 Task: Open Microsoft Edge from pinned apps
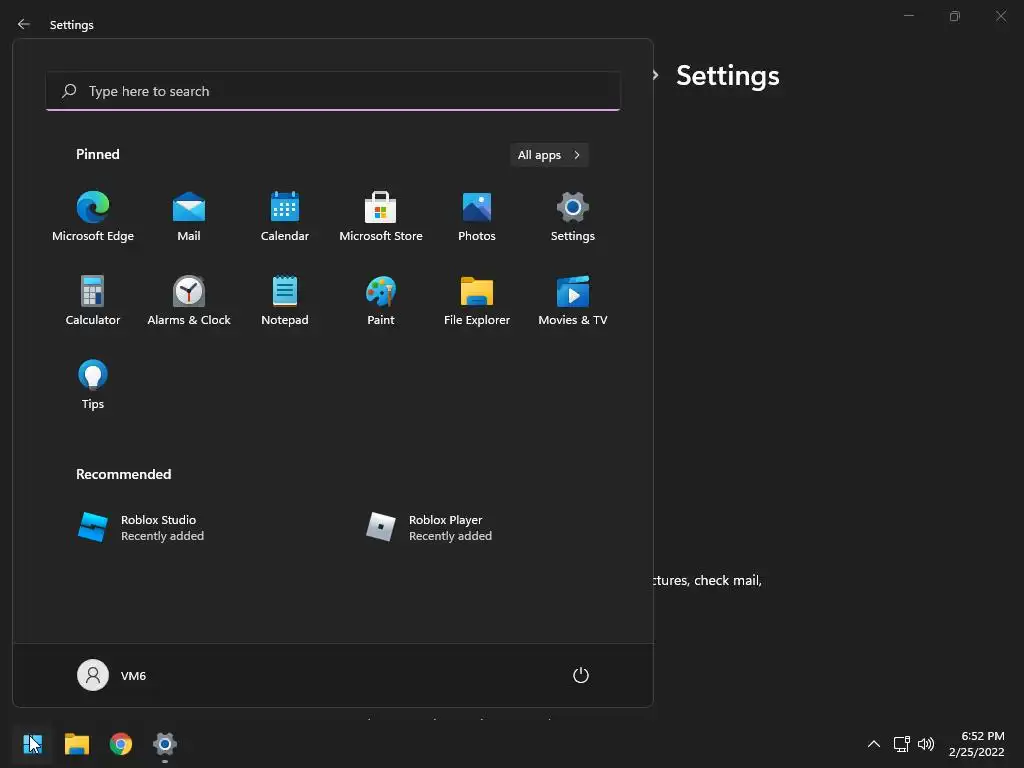point(93,217)
